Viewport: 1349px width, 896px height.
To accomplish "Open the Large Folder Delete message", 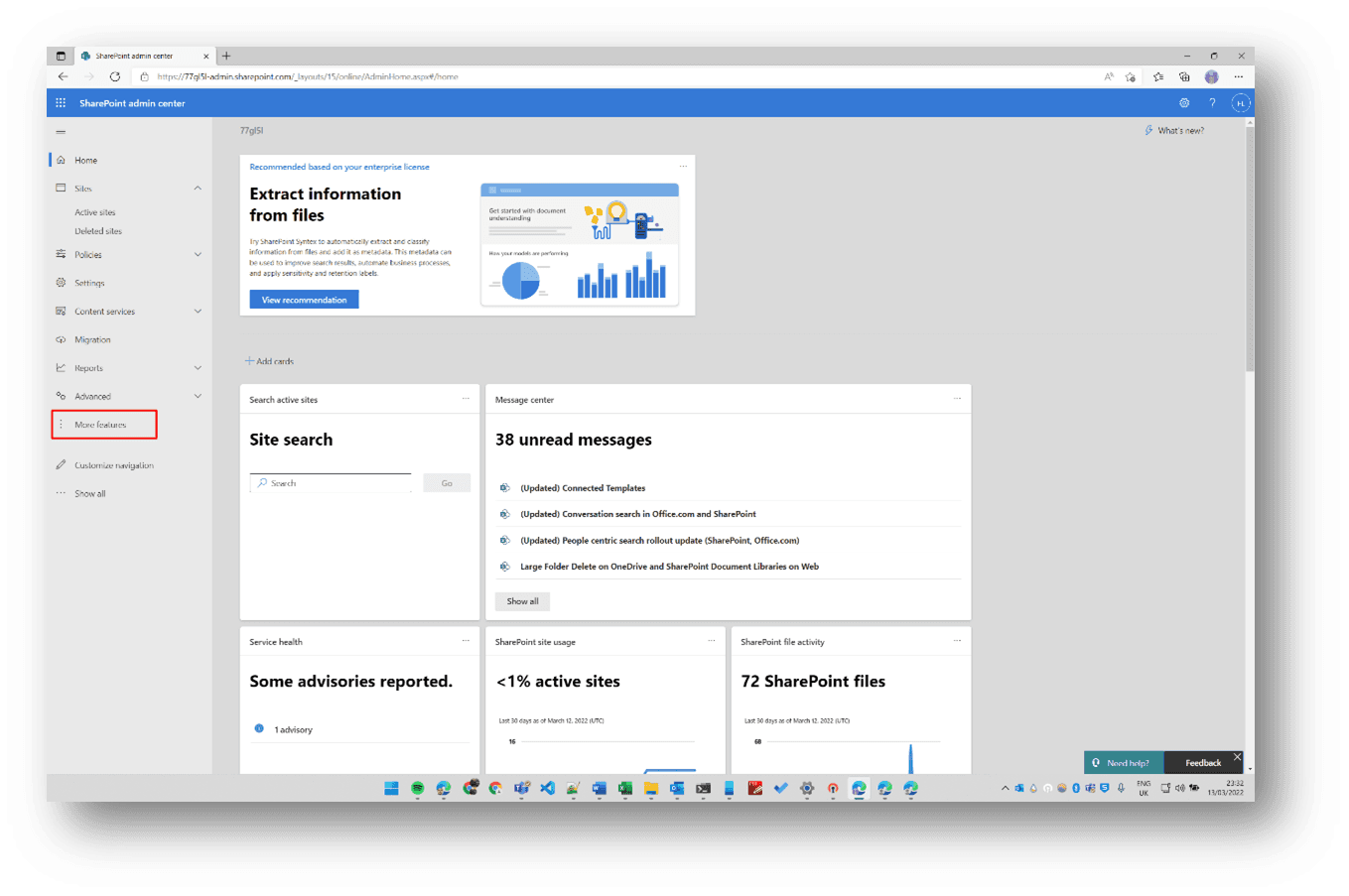I will [670, 567].
